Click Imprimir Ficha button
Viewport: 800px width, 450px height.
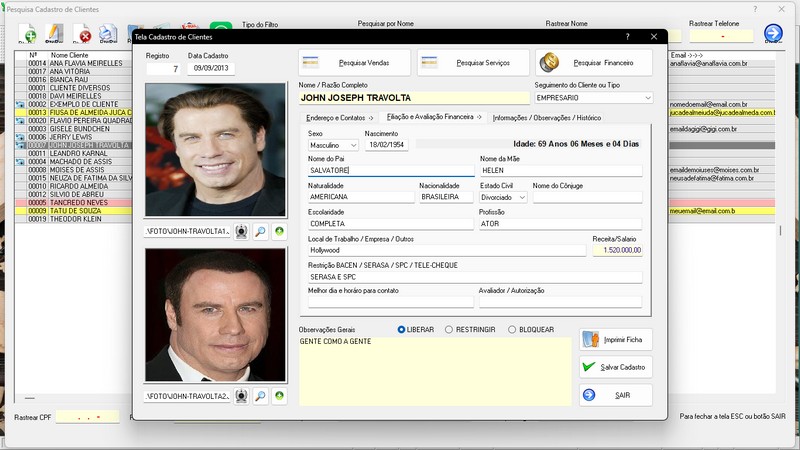[616, 340]
